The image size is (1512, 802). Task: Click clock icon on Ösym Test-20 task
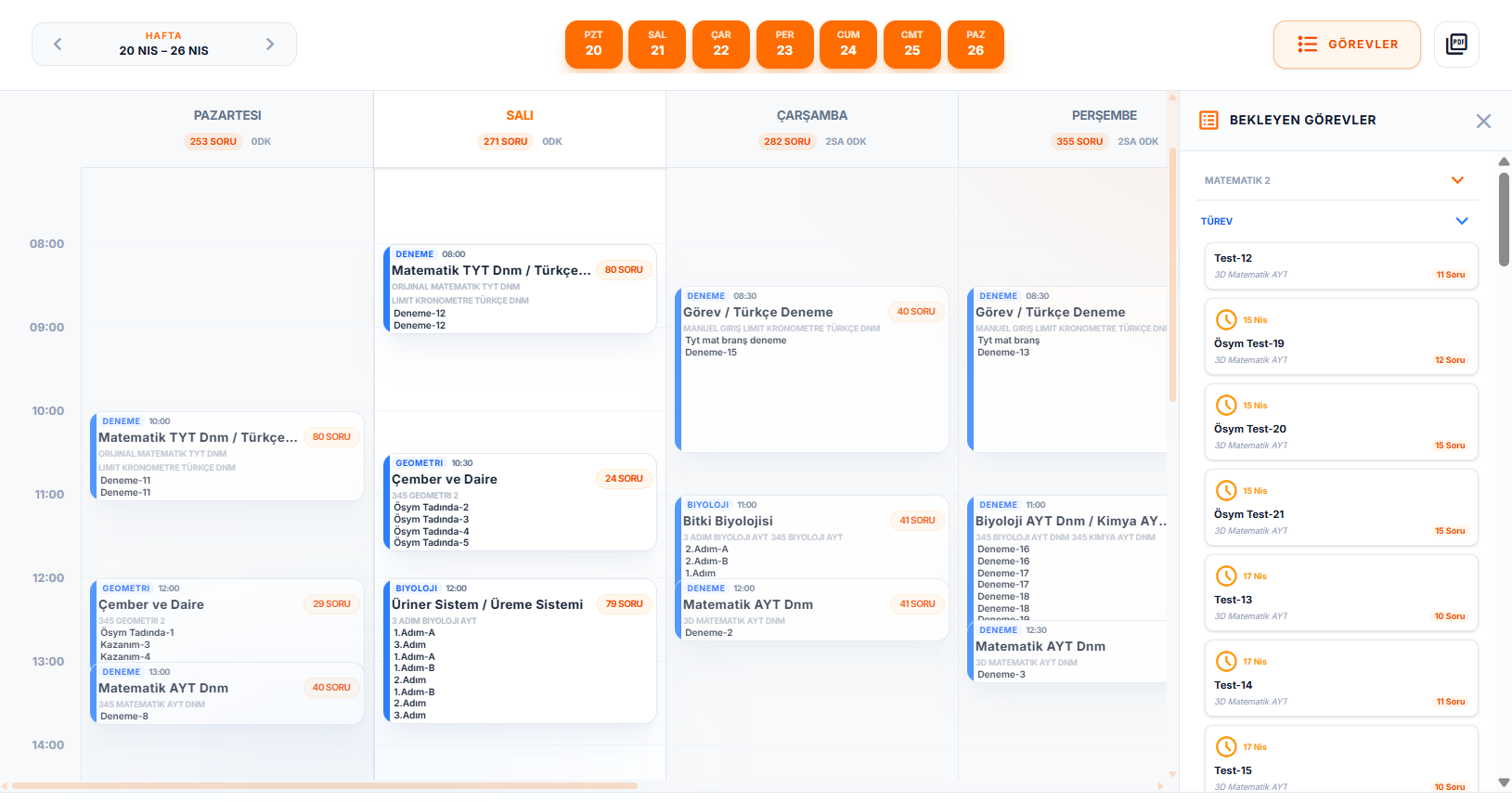(1226, 406)
